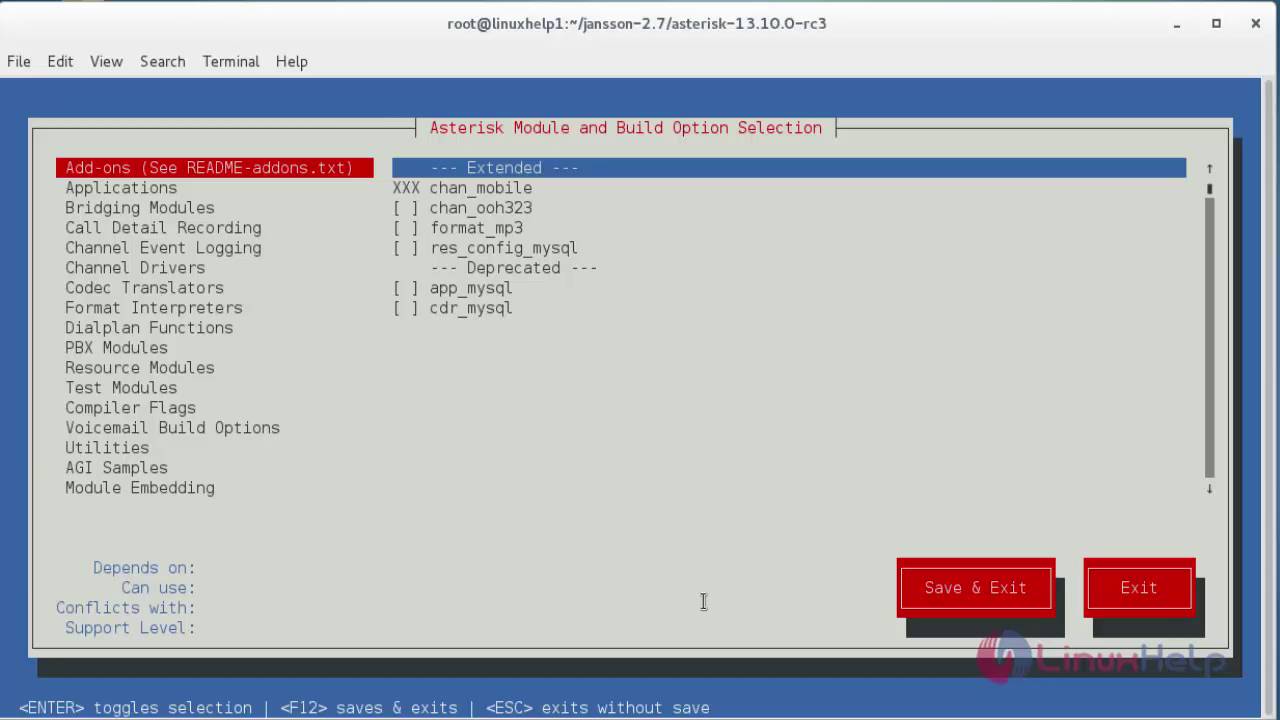
Task: Click the cdr_mysql module name
Action: 471,308
